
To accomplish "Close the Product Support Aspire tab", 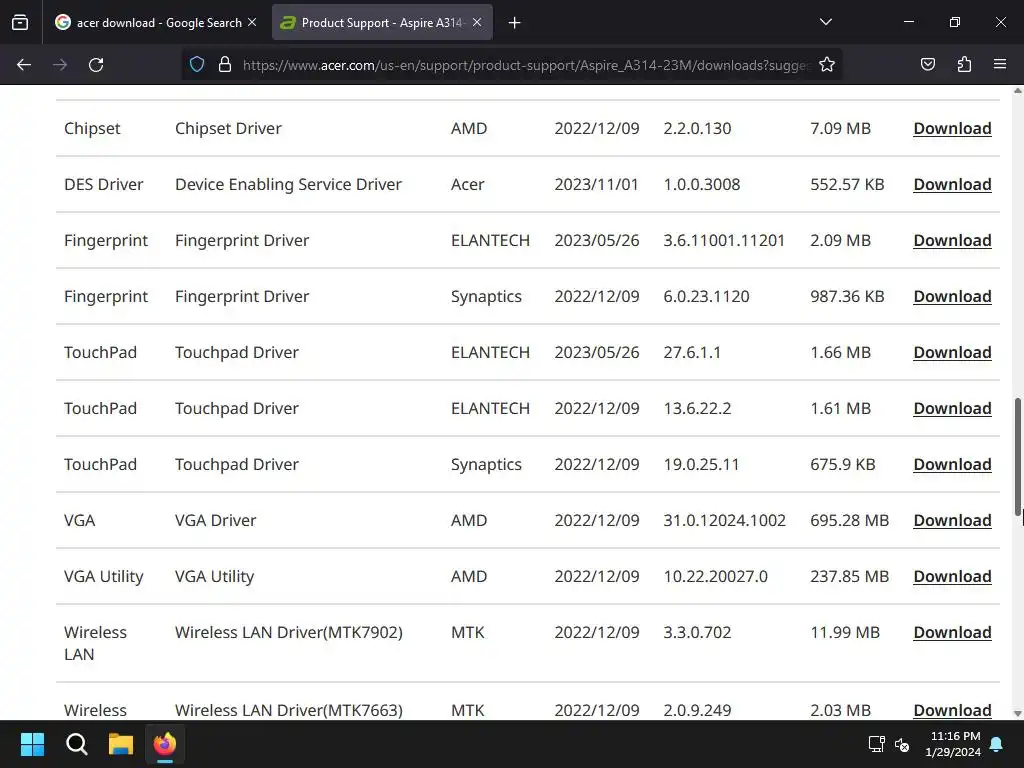I will coord(477,22).
